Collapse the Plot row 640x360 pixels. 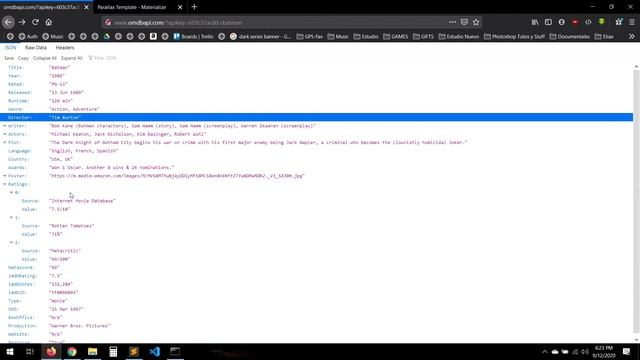[x=4, y=142]
